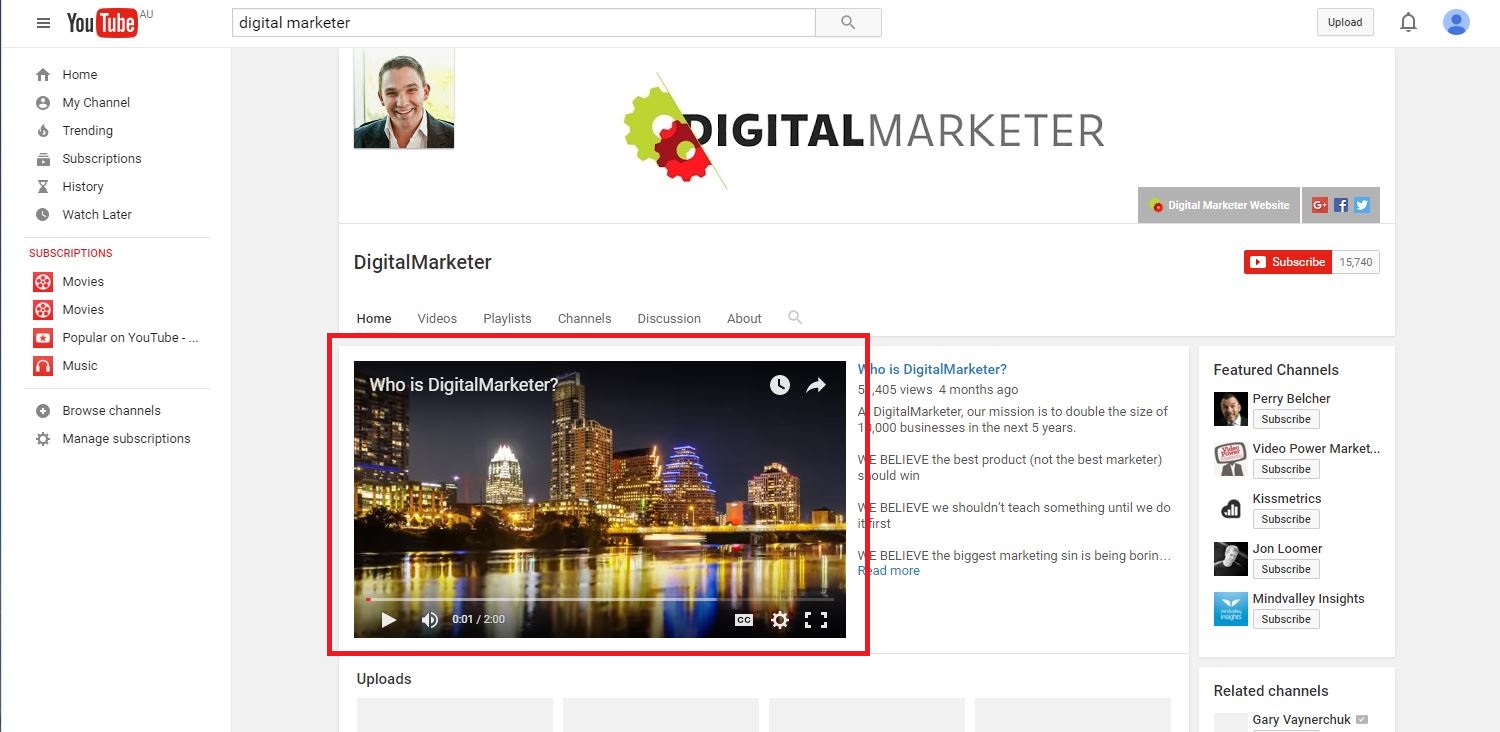
Task: Open the account avatar menu
Action: click(x=1456, y=22)
